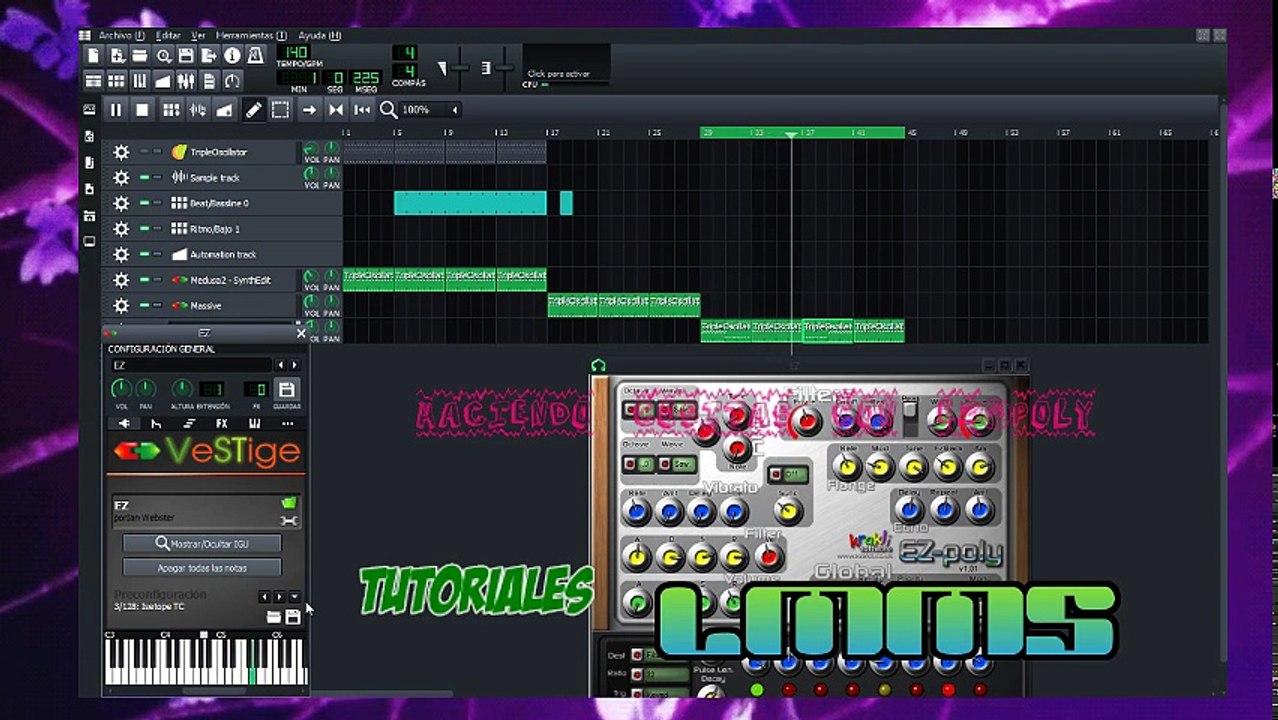This screenshot has width=1278, height=720.
Task: Open the Ayuda menu
Action: [x=319, y=35]
